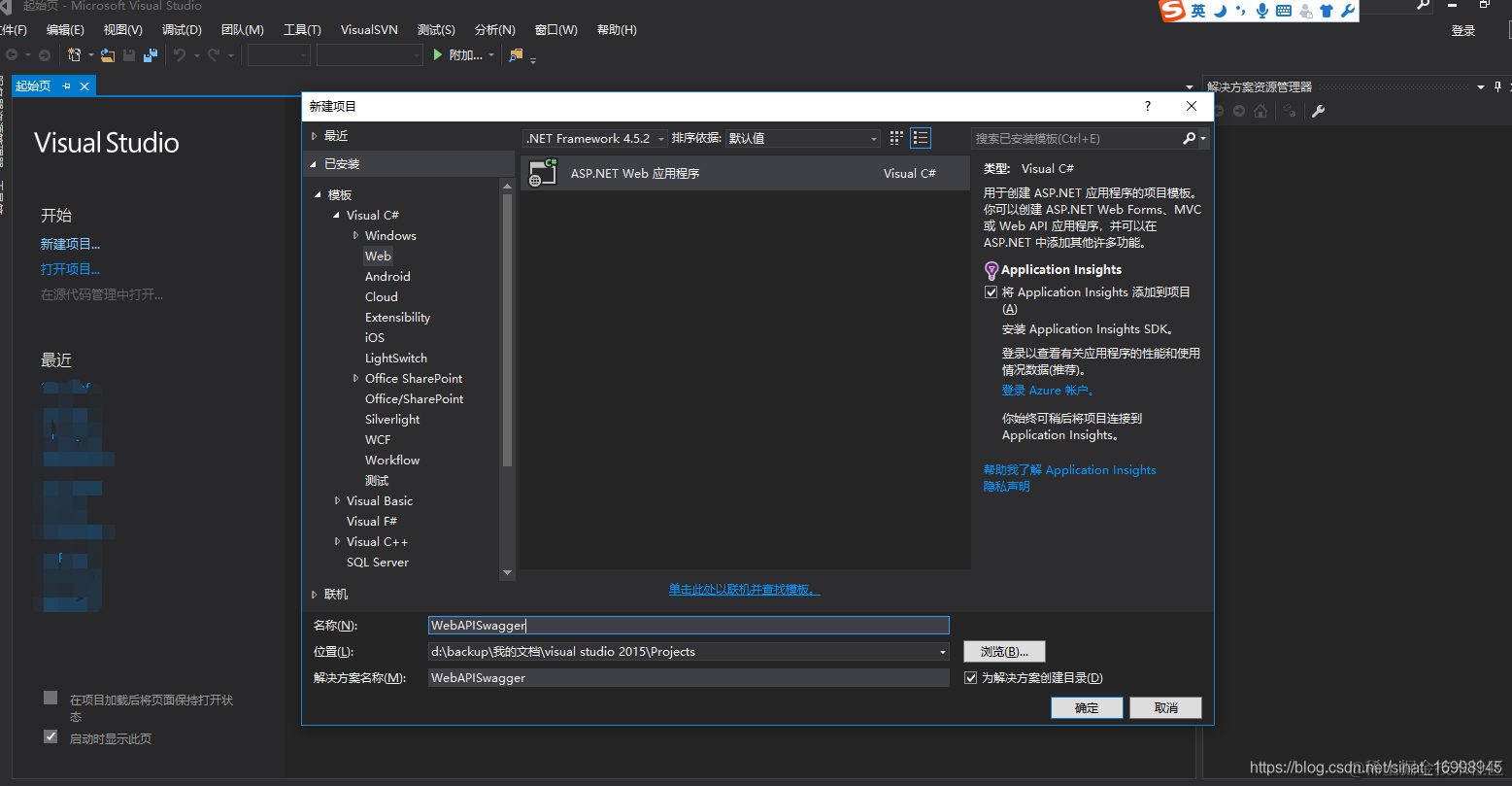Click the Sogou skin shirt icon
This screenshot has width=1512, height=786.
click(x=1327, y=11)
